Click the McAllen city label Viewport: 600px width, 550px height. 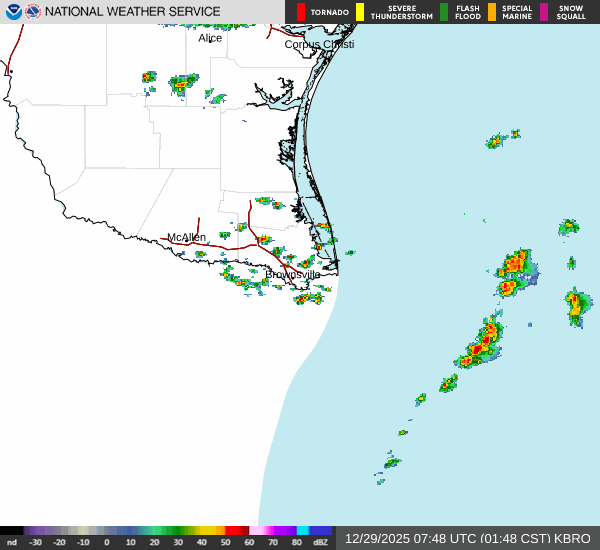187,237
